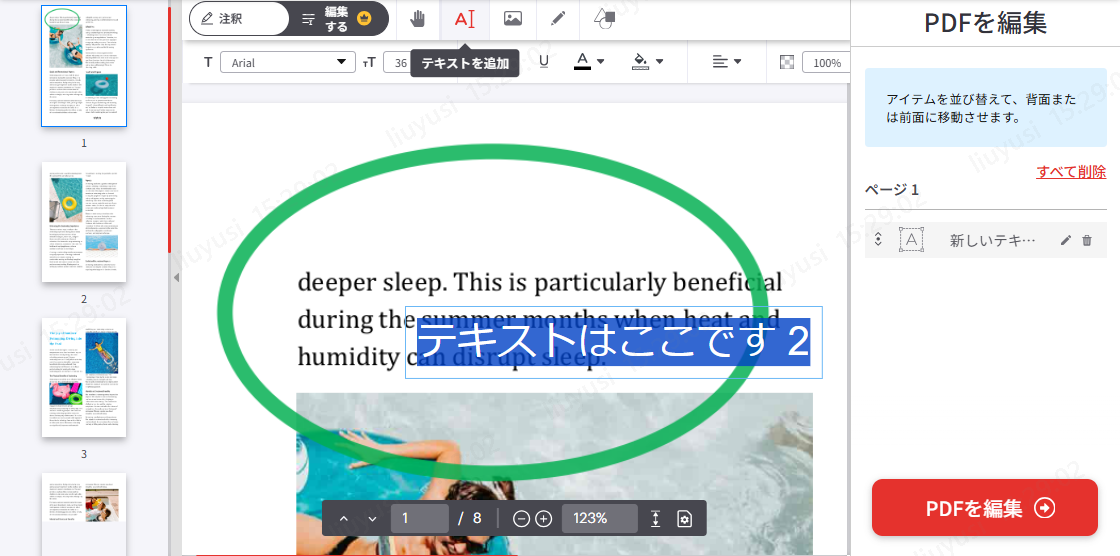
Task: Click the 123% zoom level field
Action: point(599,518)
